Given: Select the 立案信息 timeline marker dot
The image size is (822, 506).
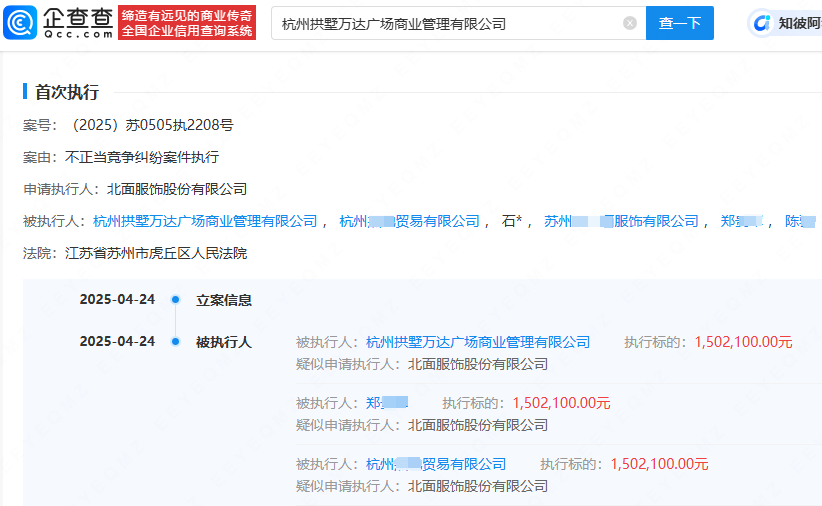Looking at the screenshot, I should [176, 299].
